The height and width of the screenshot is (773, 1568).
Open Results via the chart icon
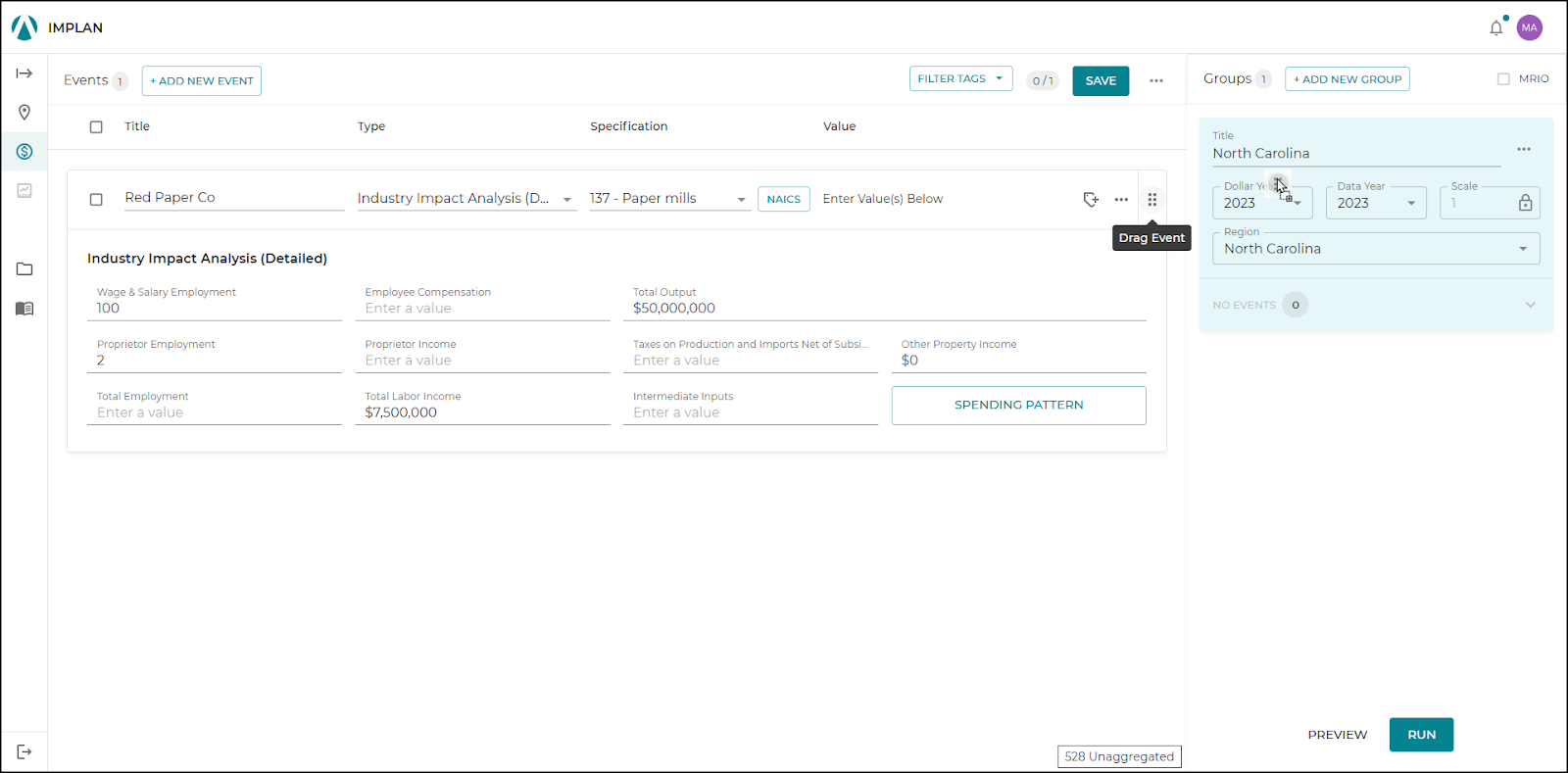[24, 191]
